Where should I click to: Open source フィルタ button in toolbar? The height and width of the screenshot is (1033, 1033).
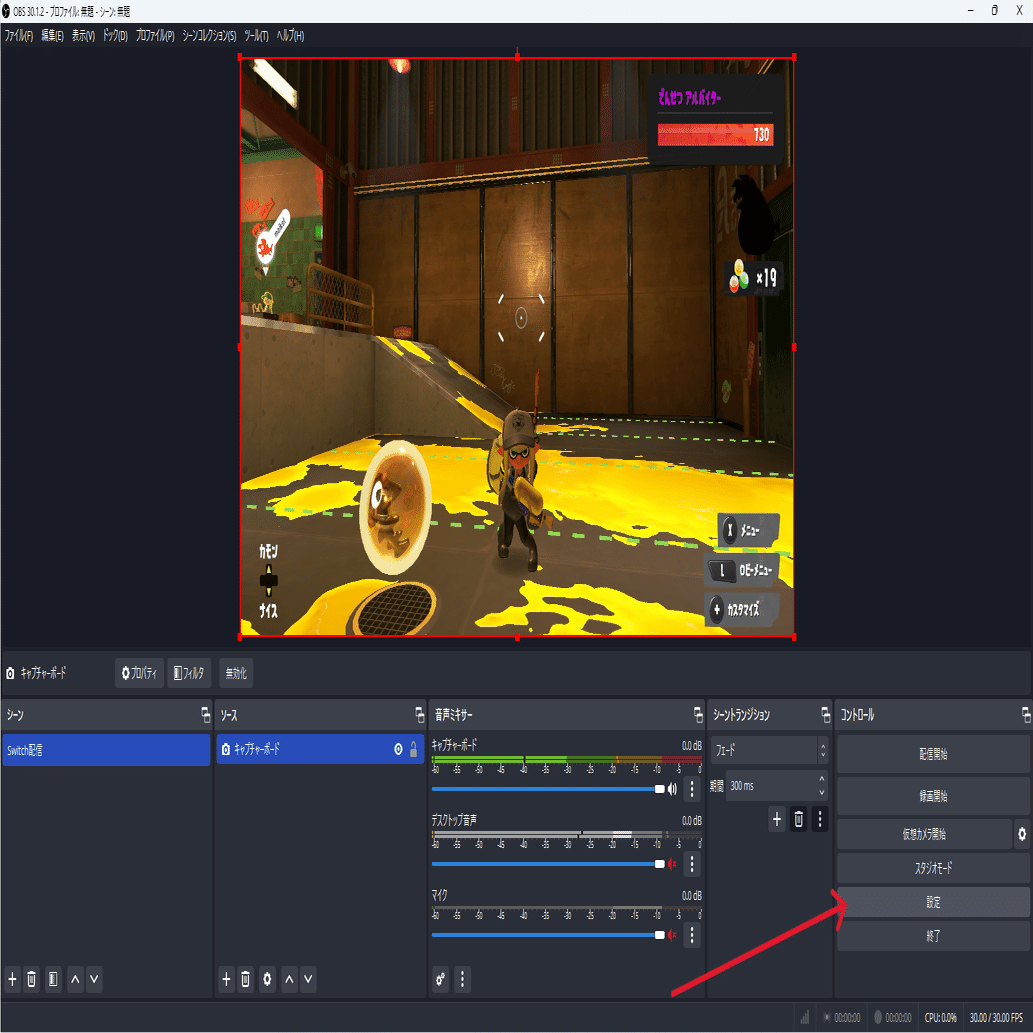pos(189,673)
